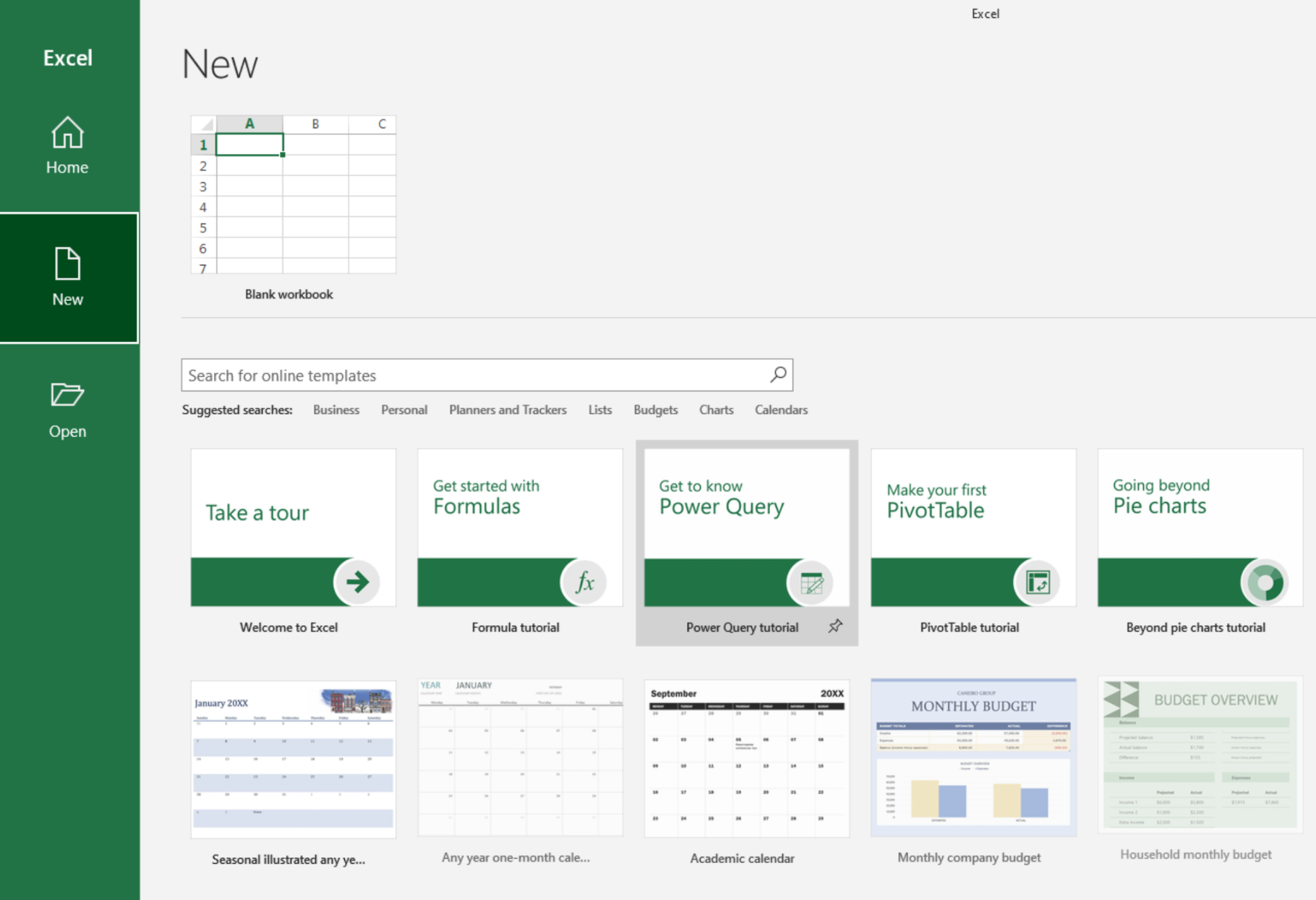Open Going beyond Pie charts thumbnail

[1200, 527]
